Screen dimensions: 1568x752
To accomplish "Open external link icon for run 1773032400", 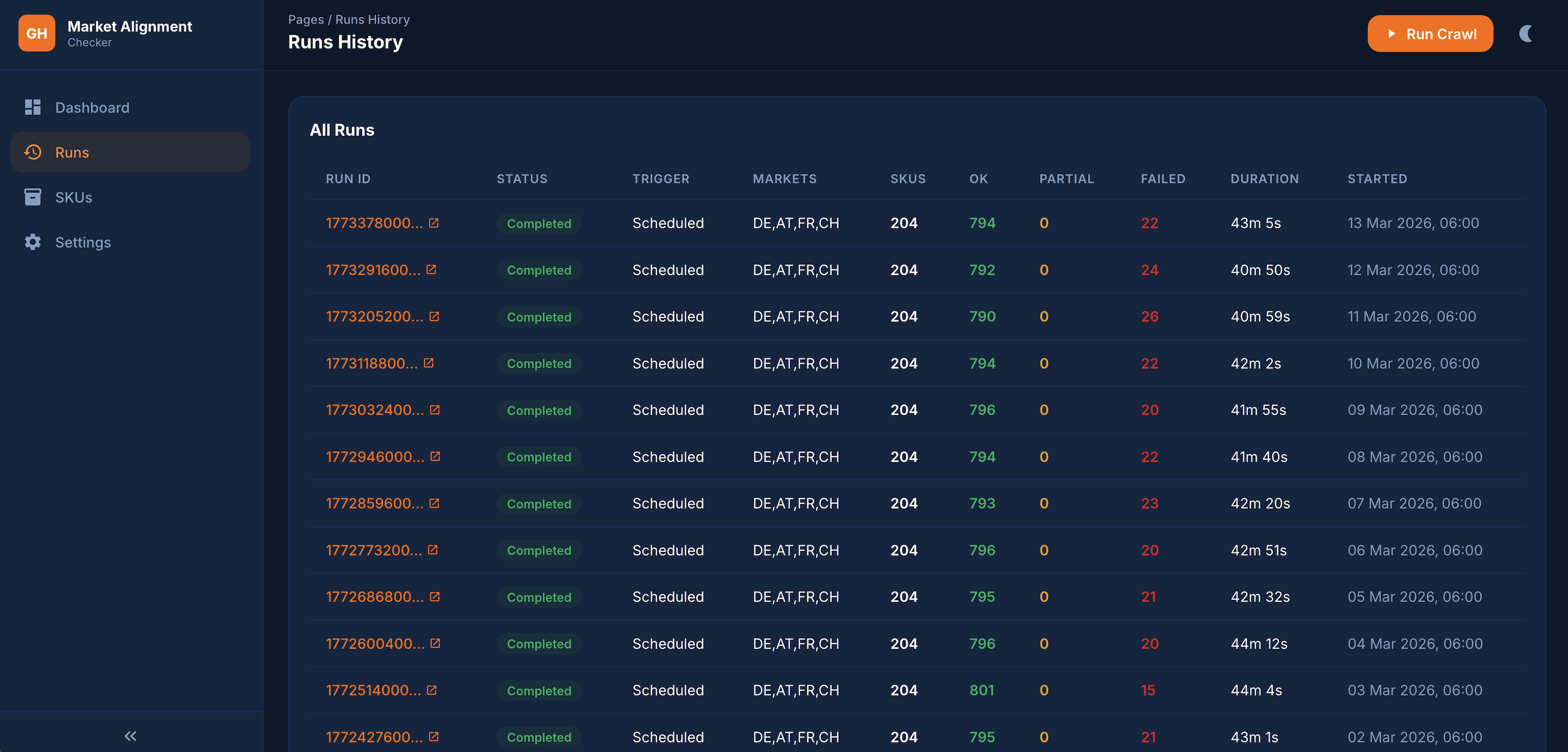I will (435, 409).
